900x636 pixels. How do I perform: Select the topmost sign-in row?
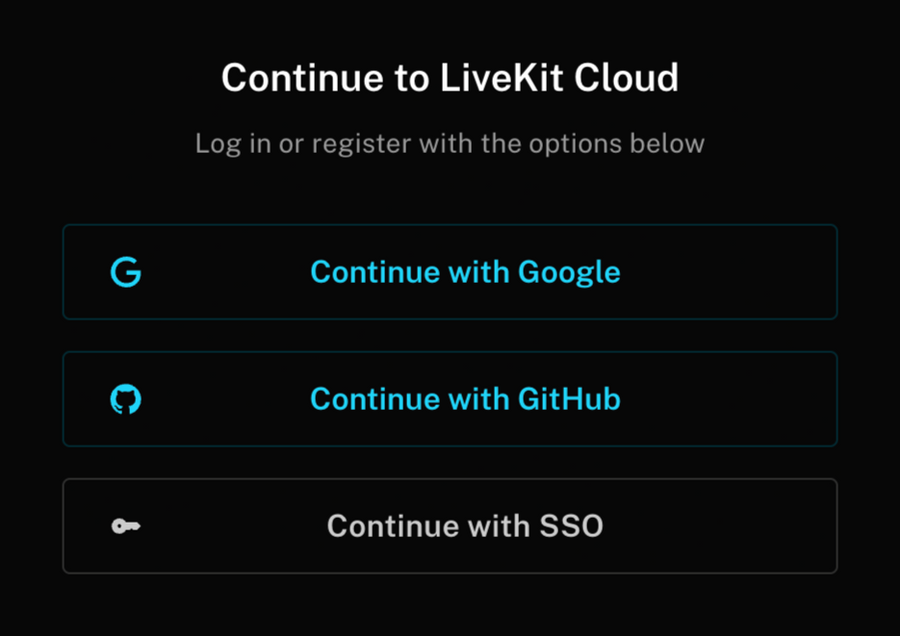point(450,271)
